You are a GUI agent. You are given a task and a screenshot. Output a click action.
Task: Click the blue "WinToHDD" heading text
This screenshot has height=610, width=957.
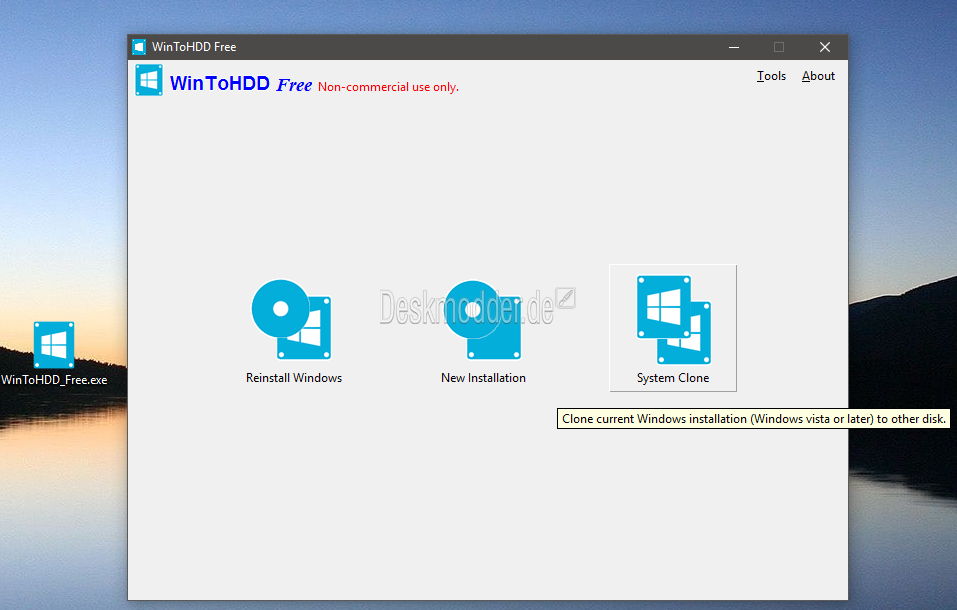point(220,83)
